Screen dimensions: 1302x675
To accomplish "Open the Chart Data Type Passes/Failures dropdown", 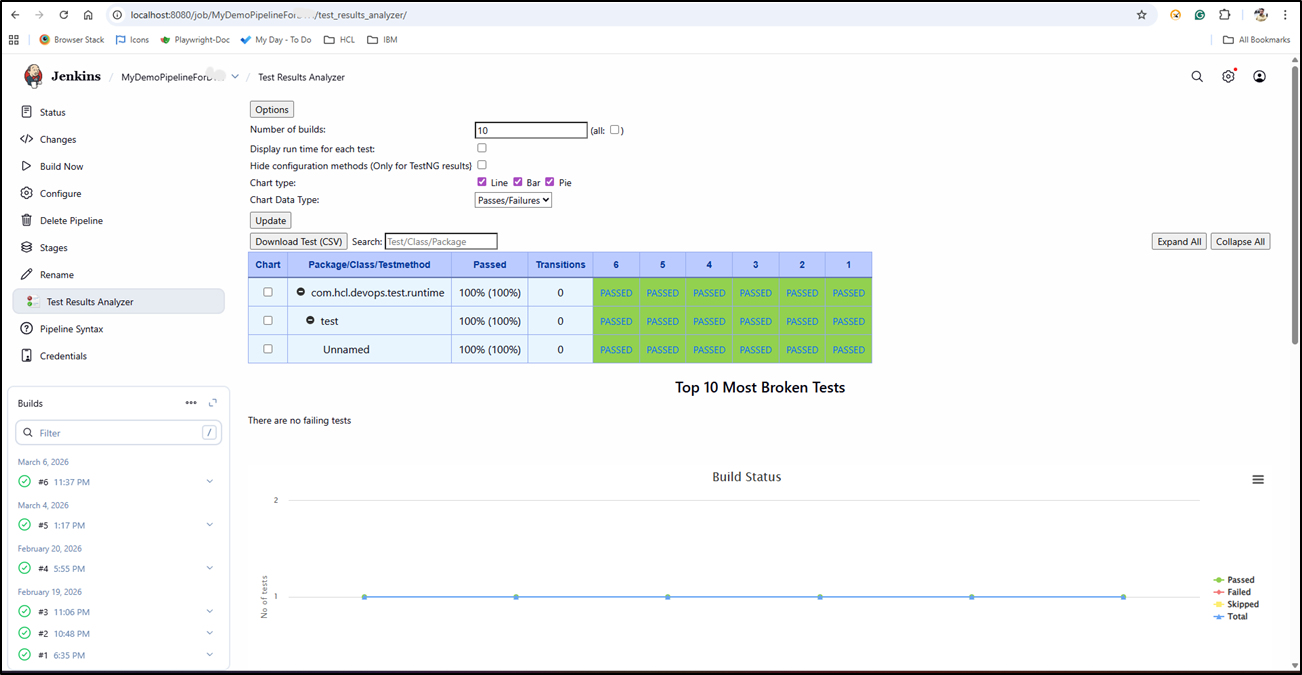I will click(513, 200).
